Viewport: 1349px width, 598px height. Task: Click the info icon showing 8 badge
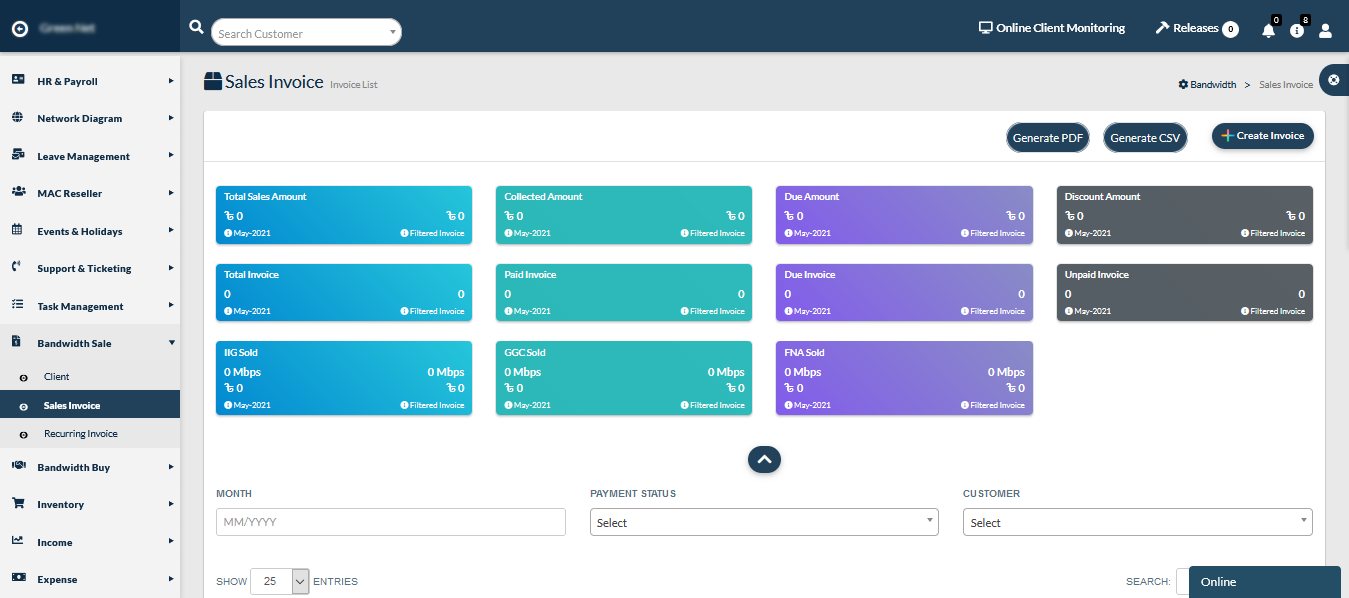click(x=1297, y=31)
